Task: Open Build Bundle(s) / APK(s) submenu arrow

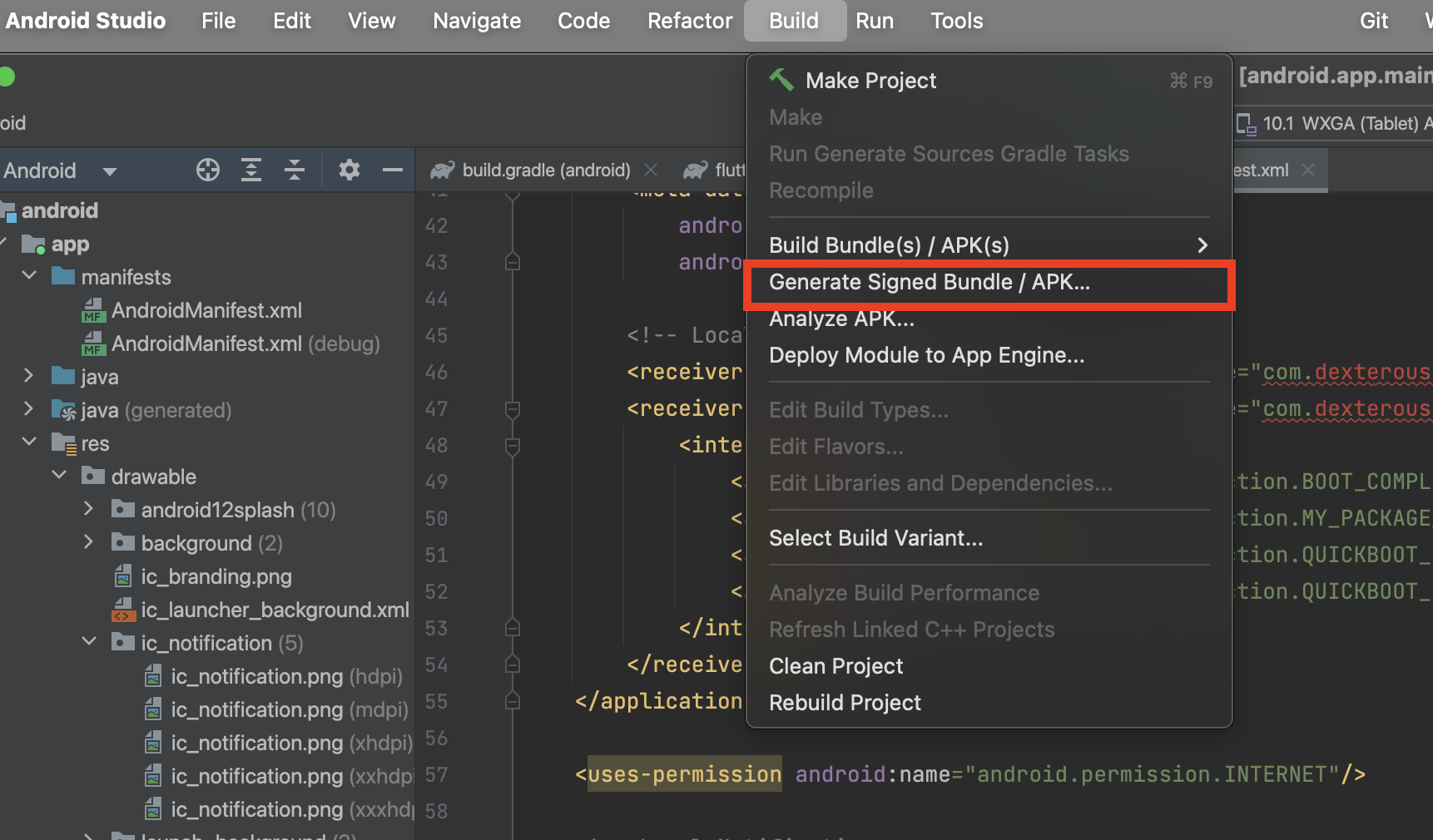Action: (x=1202, y=245)
